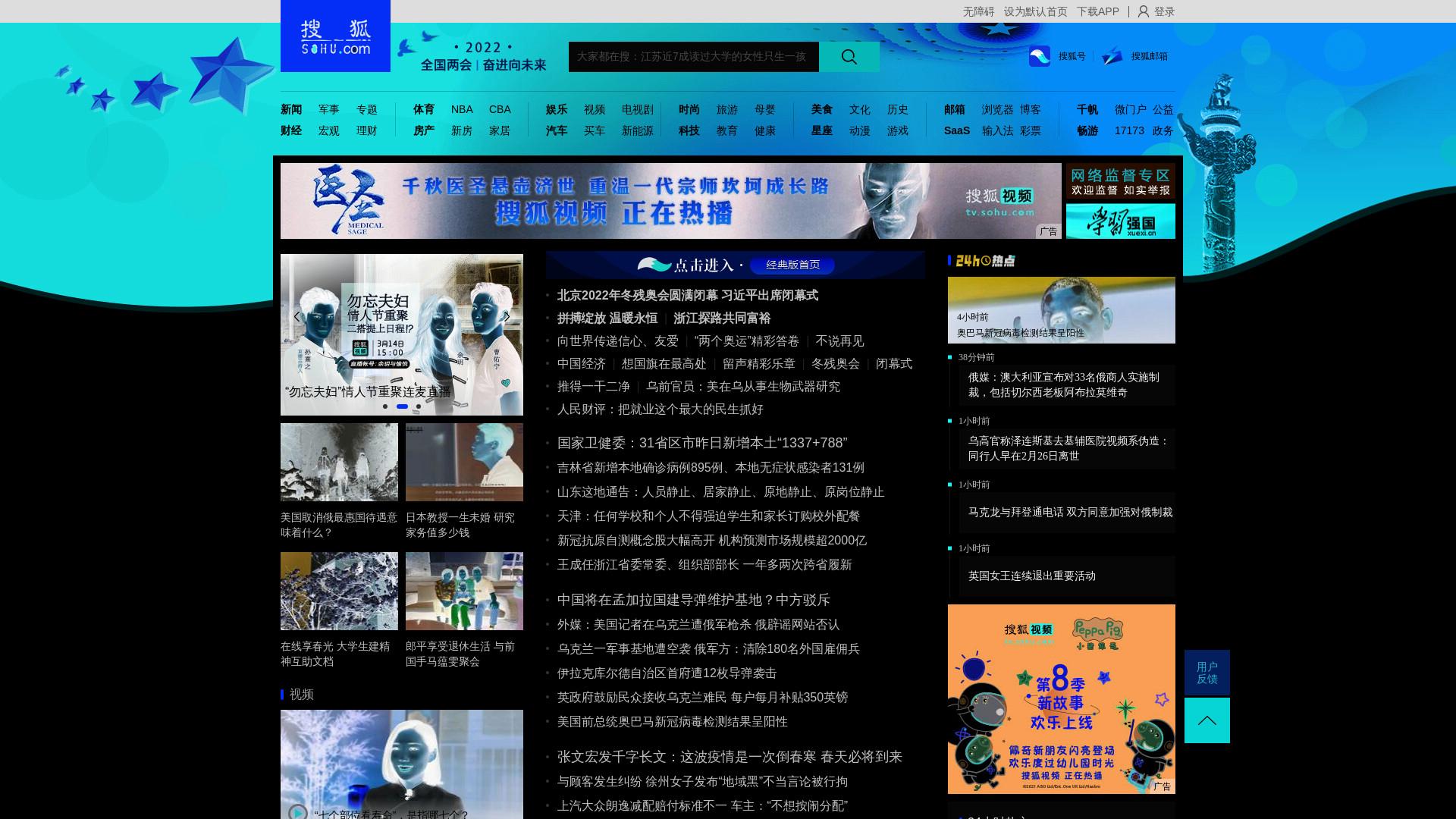Click the search input field

694,57
